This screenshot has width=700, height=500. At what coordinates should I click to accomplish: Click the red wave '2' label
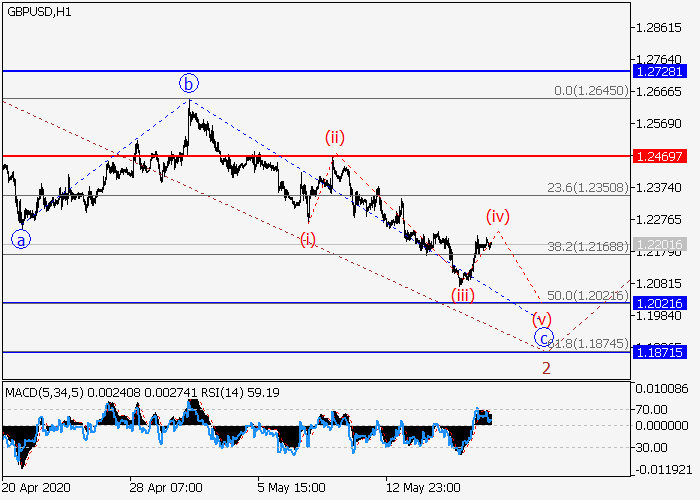(x=547, y=367)
